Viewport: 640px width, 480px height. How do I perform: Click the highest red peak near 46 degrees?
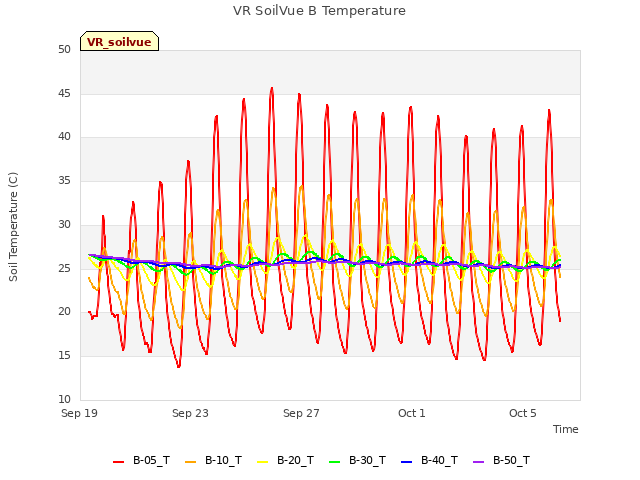[272, 88]
